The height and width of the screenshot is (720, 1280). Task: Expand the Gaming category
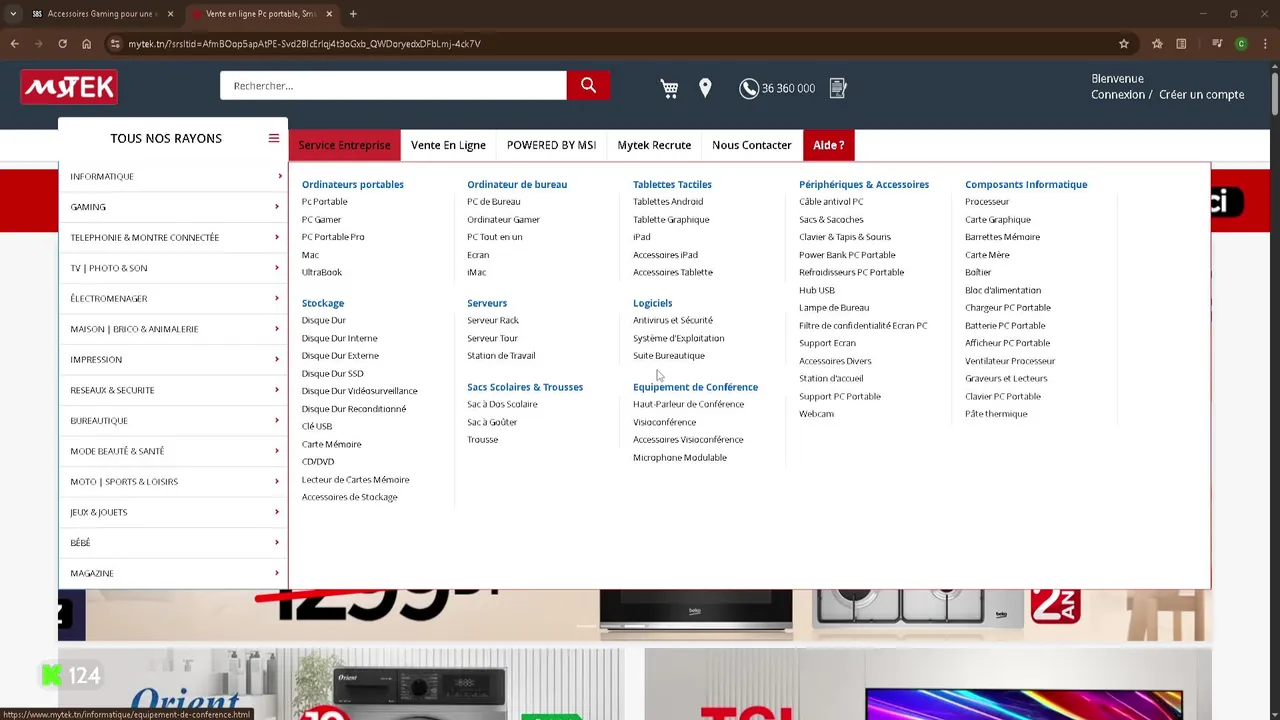(x=173, y=207)
